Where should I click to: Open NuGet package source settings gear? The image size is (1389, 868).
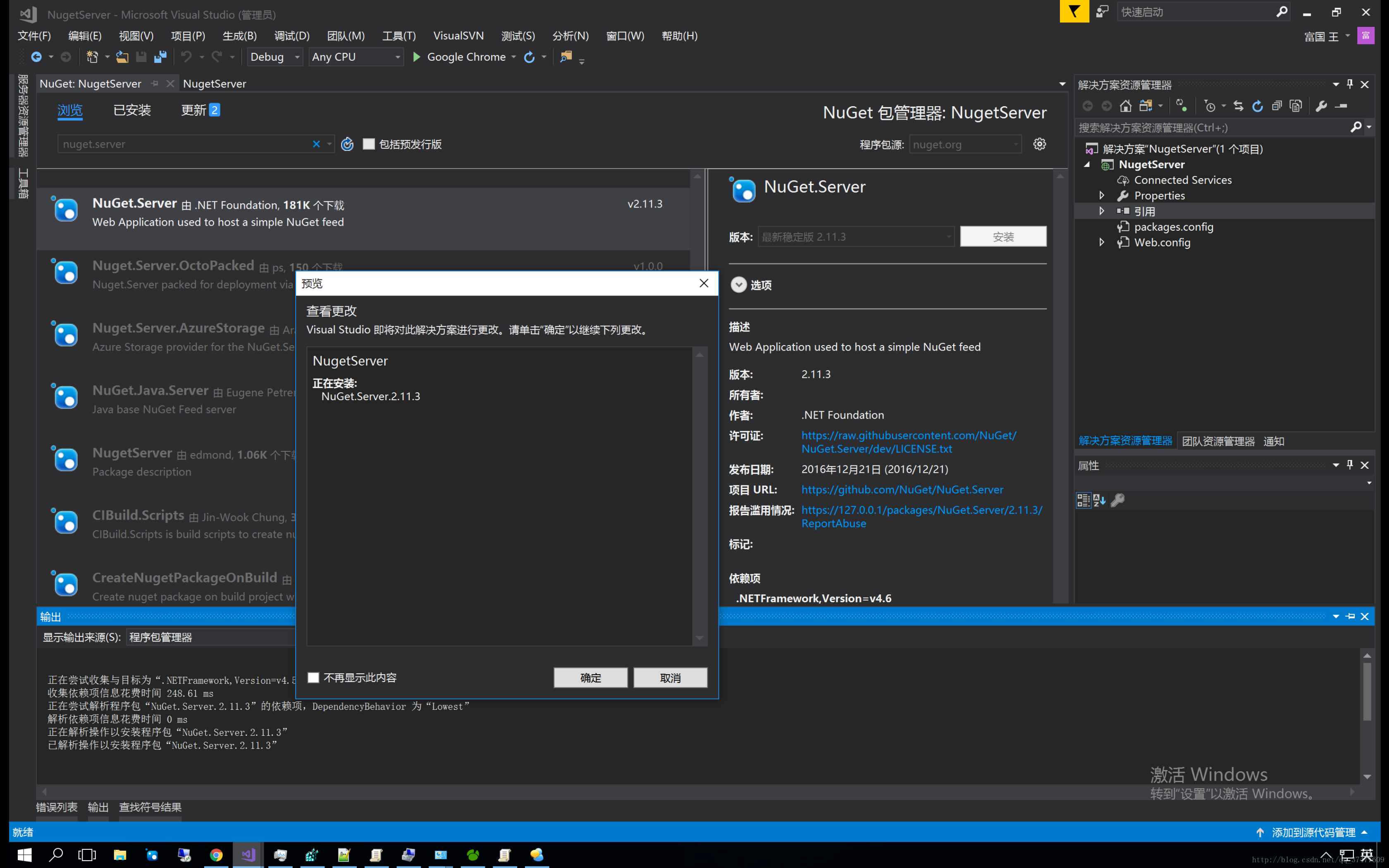[1039, 144]
